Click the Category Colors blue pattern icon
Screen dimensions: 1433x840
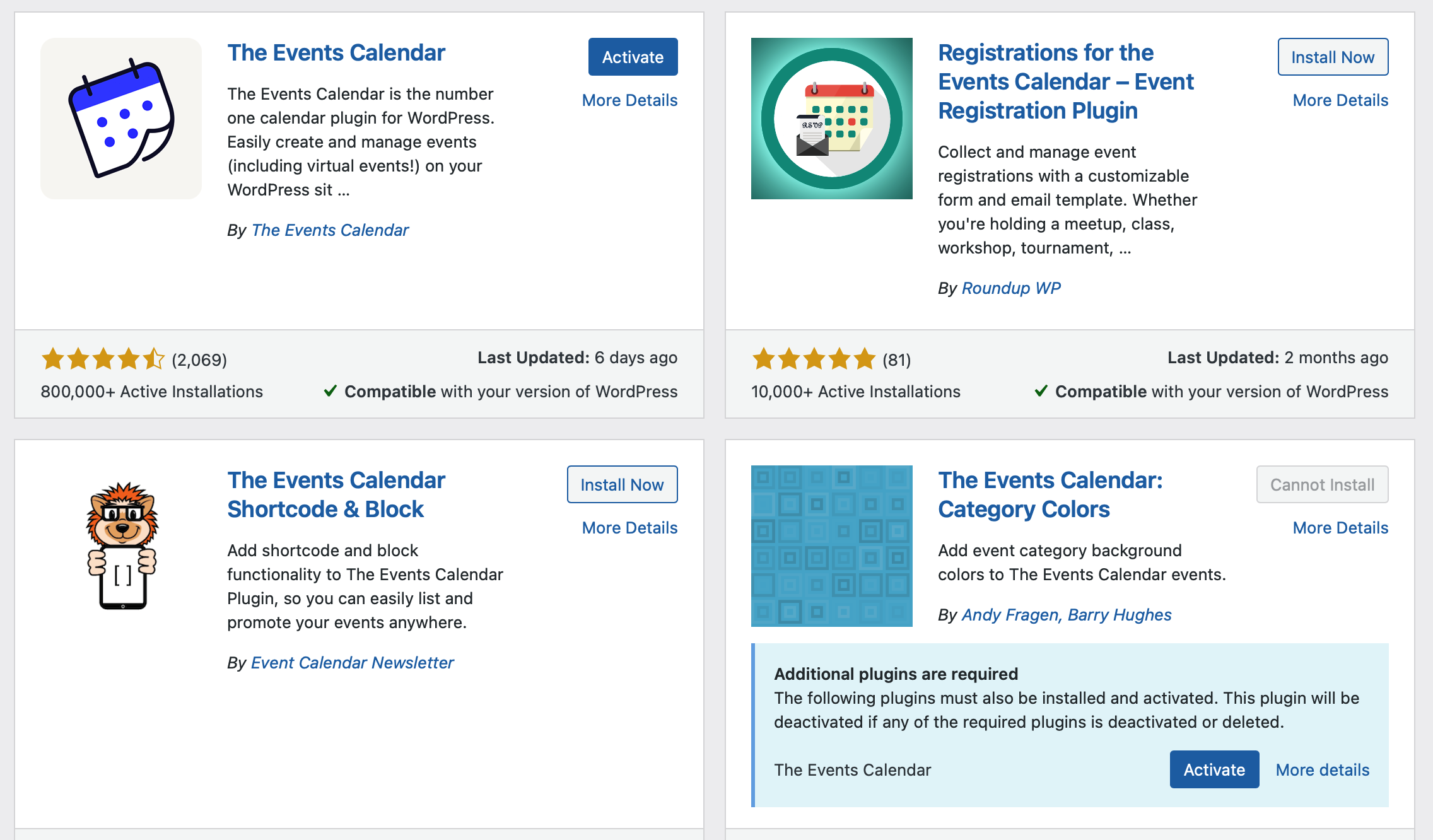[x=831, y=546]
